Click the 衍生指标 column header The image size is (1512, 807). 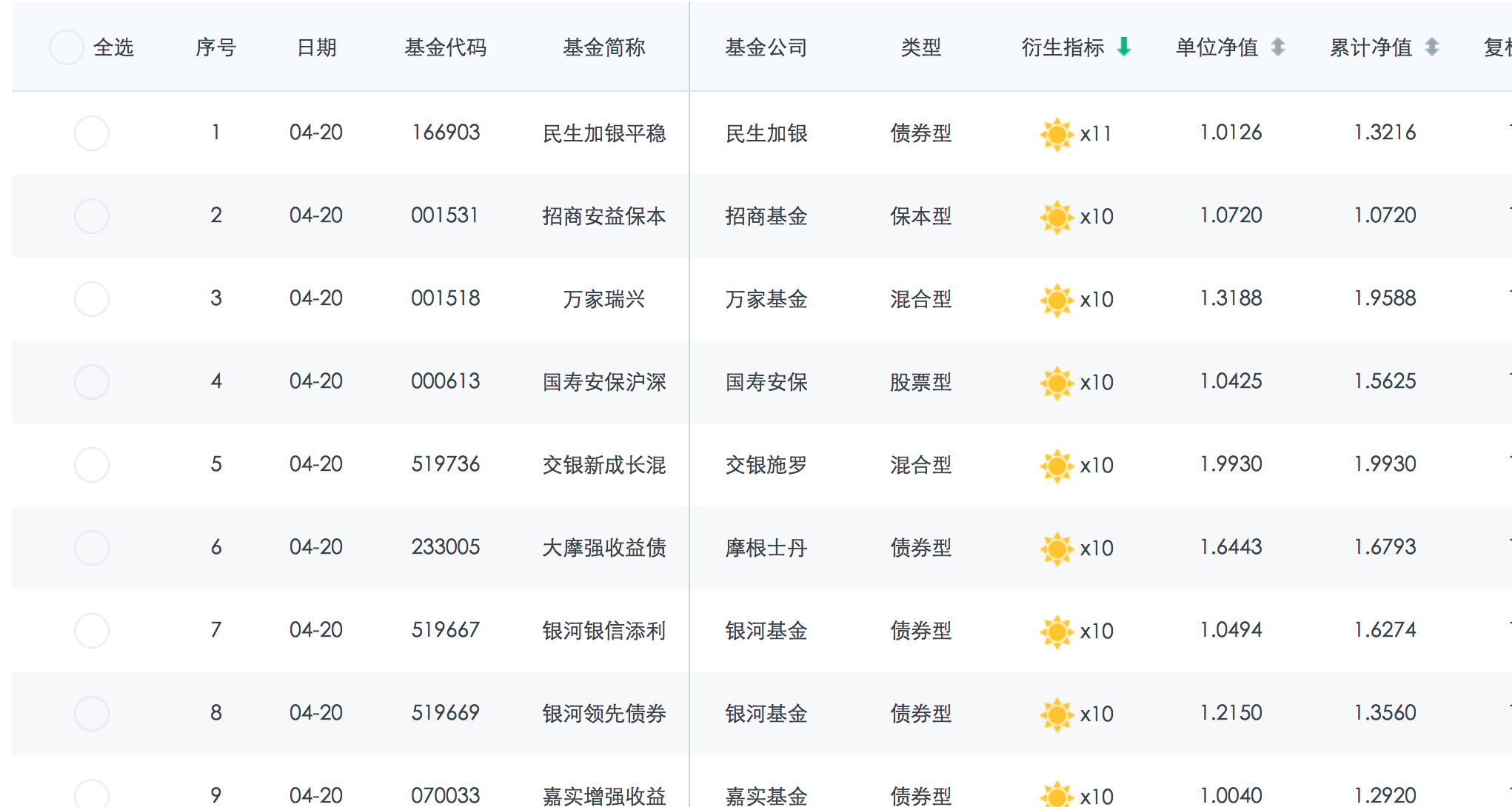[x=1063, y=47]
